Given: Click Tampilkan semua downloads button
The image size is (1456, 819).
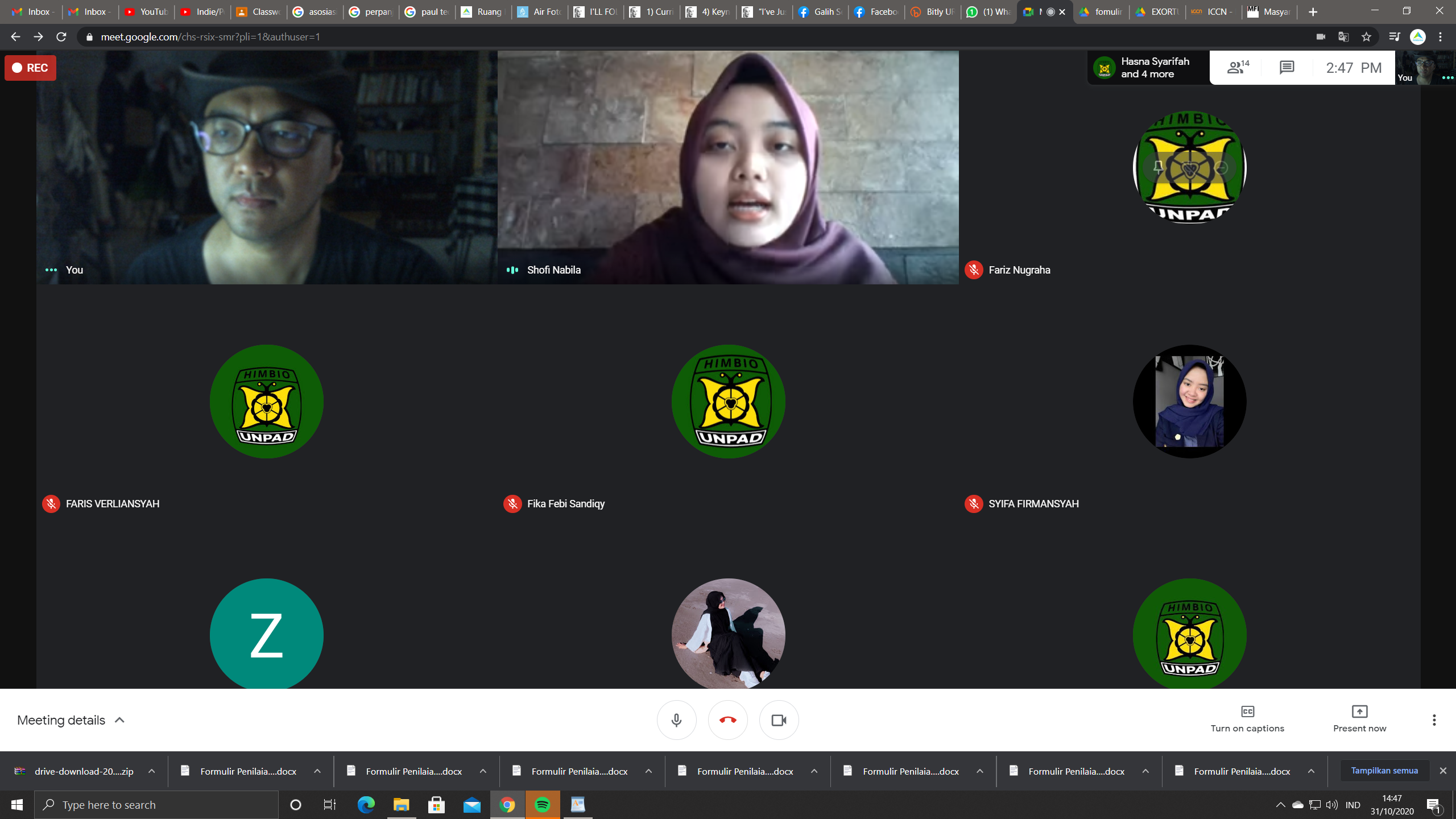Looking at the screenshot, I should pos(1384,771).
